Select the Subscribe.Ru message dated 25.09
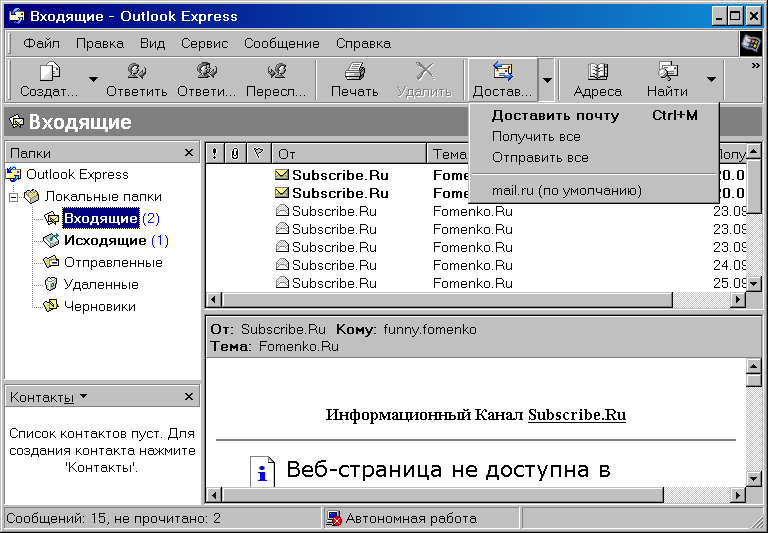768x533 pixels. point(476,284)
